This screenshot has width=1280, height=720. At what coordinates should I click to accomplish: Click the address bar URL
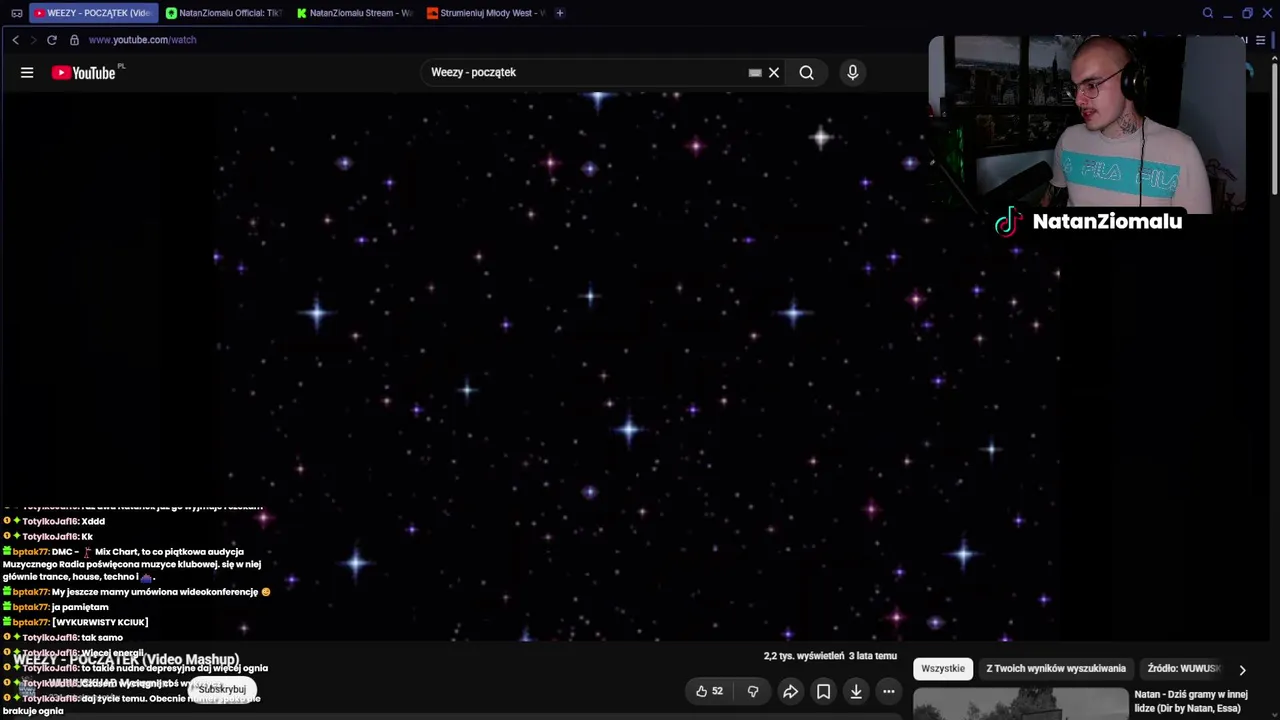(x=142, y=40)
